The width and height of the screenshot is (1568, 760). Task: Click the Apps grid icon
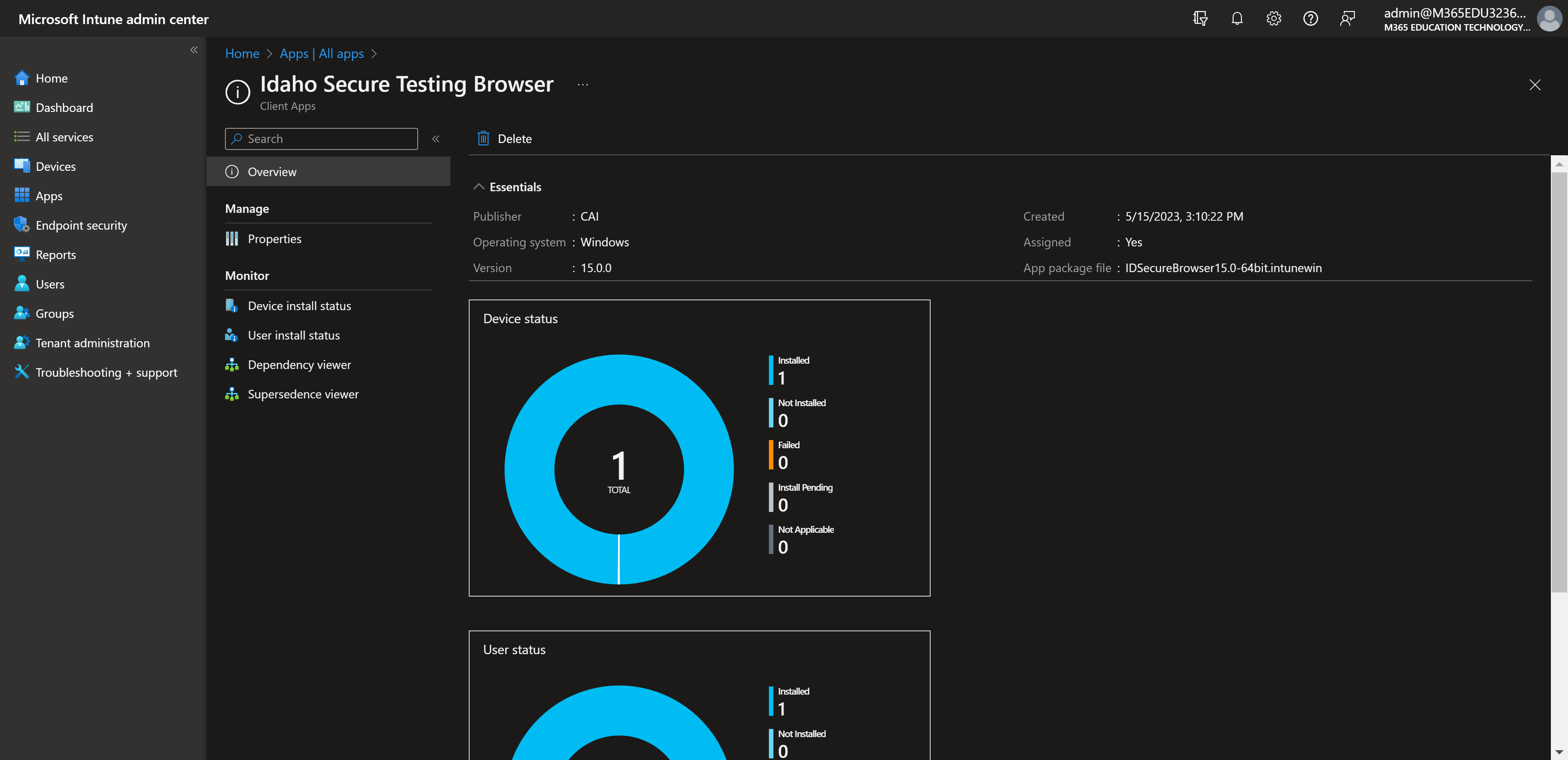tap(22, 195)
